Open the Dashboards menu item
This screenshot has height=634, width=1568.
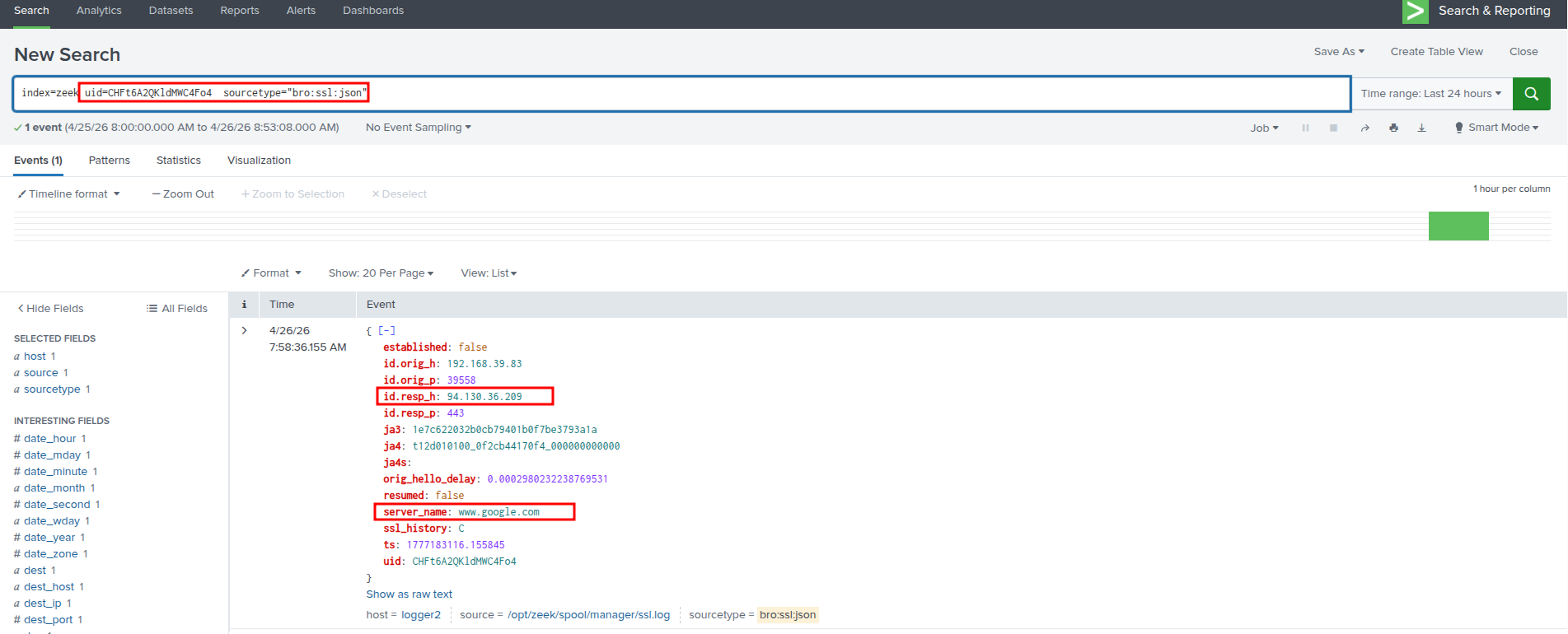click(x=373, y=11)
